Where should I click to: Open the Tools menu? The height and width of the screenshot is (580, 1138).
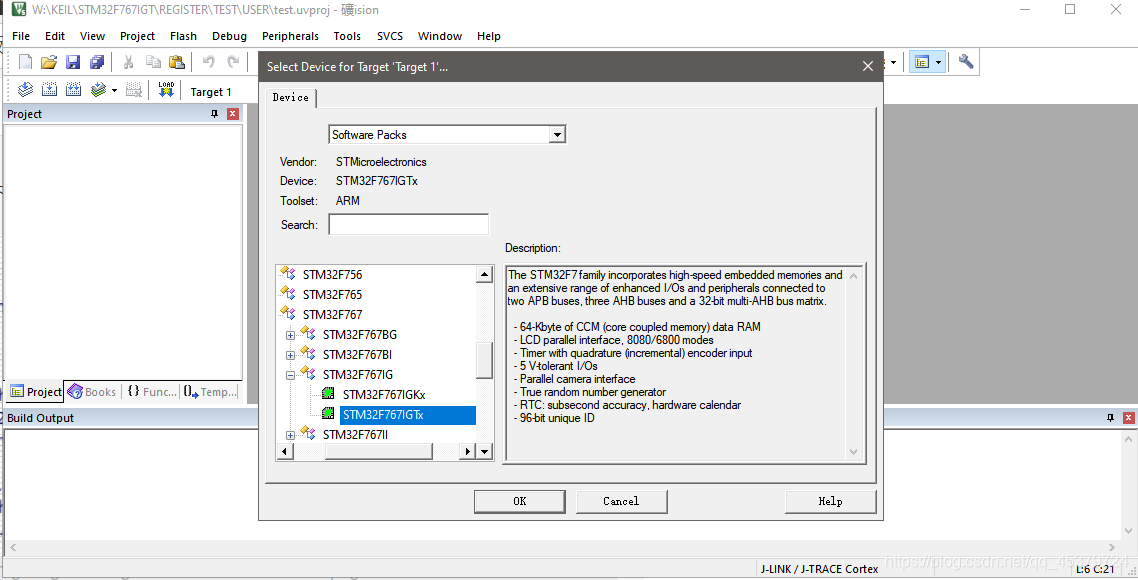[348, 36]
